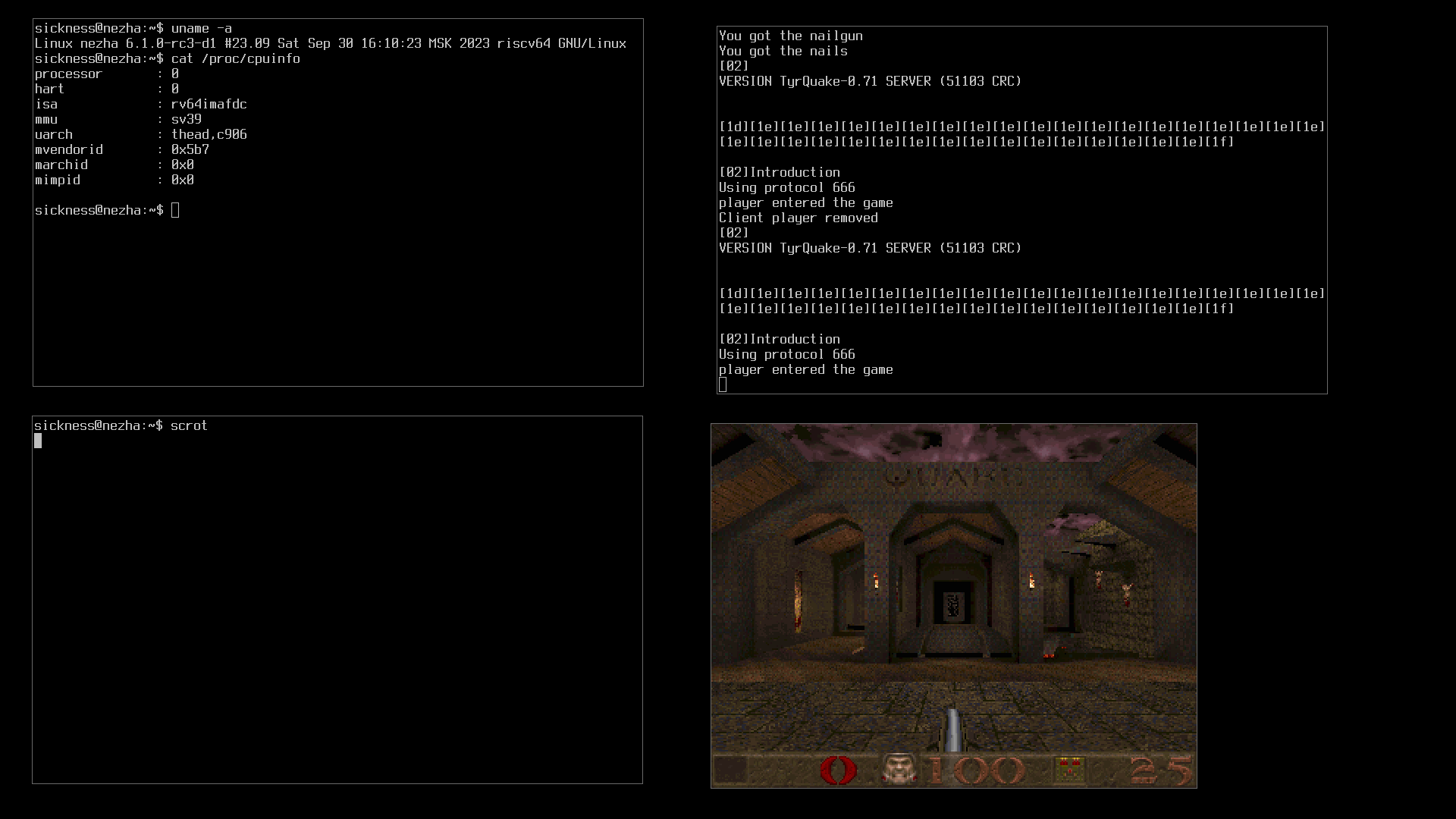
Task: Click the isa value 'rv64imafdc'
Action: pyautogui.click(x=209, y=104)
